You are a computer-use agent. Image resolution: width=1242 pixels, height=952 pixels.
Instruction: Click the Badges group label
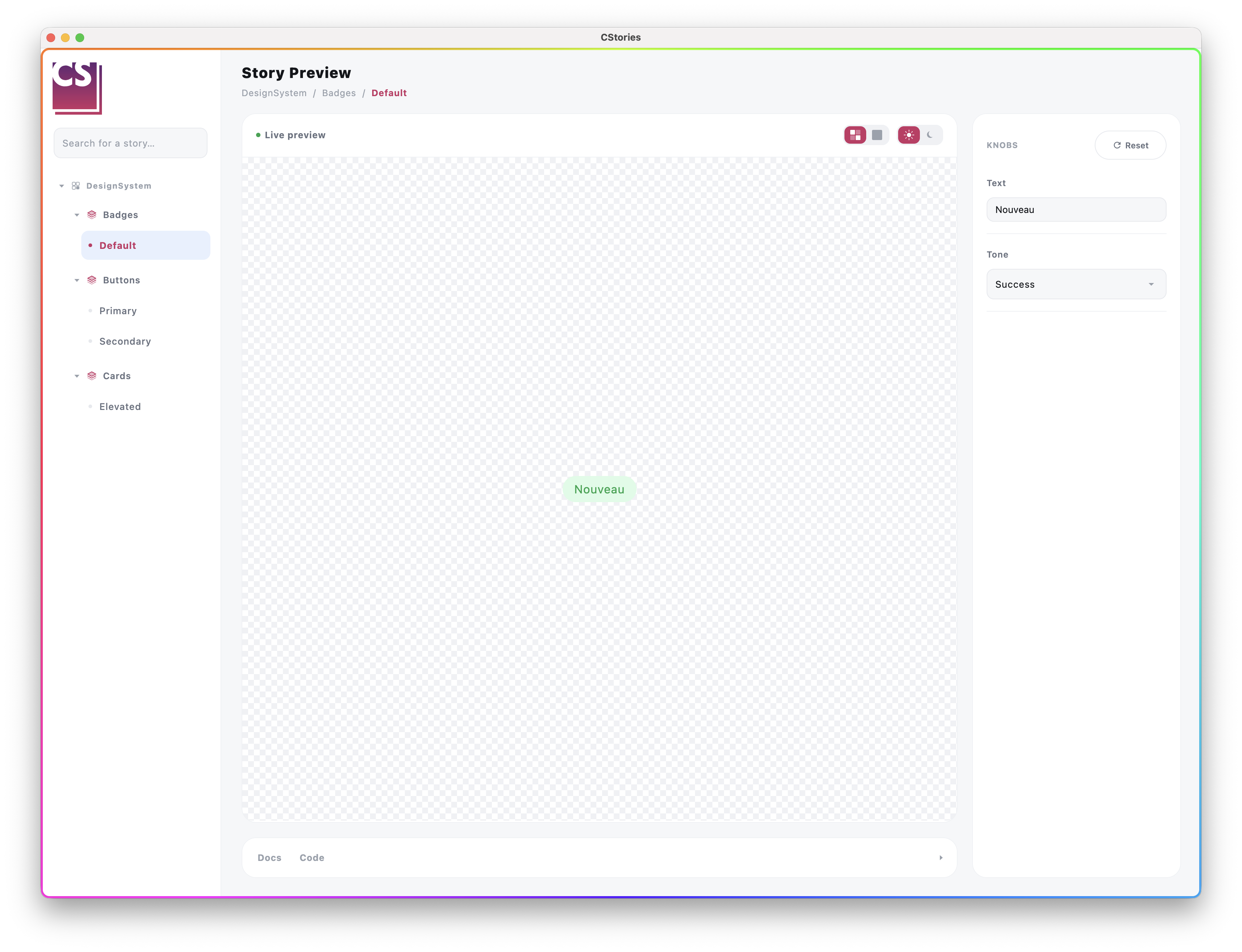point(121,215)
